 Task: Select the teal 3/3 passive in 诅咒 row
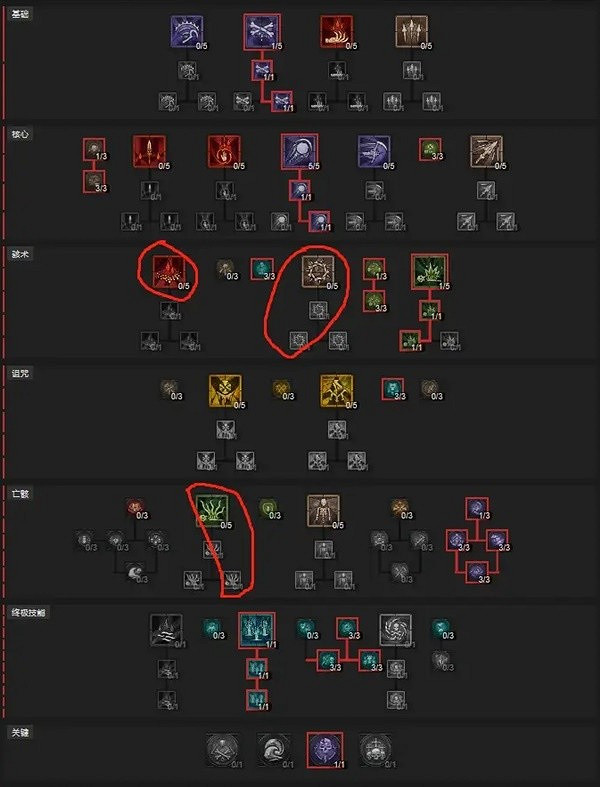tap(393, 389)
